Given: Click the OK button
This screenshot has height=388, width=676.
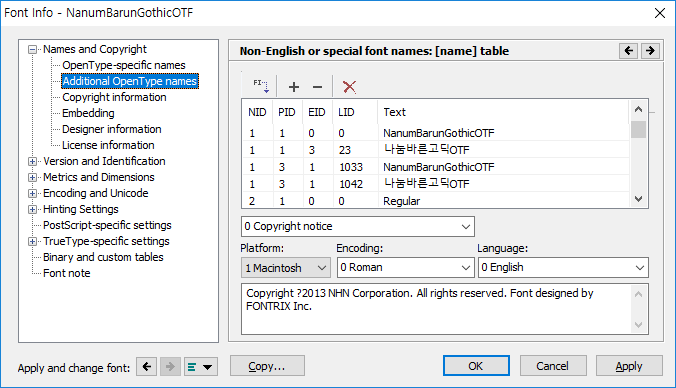Looking at the screenshot, I should click(476, 366).
